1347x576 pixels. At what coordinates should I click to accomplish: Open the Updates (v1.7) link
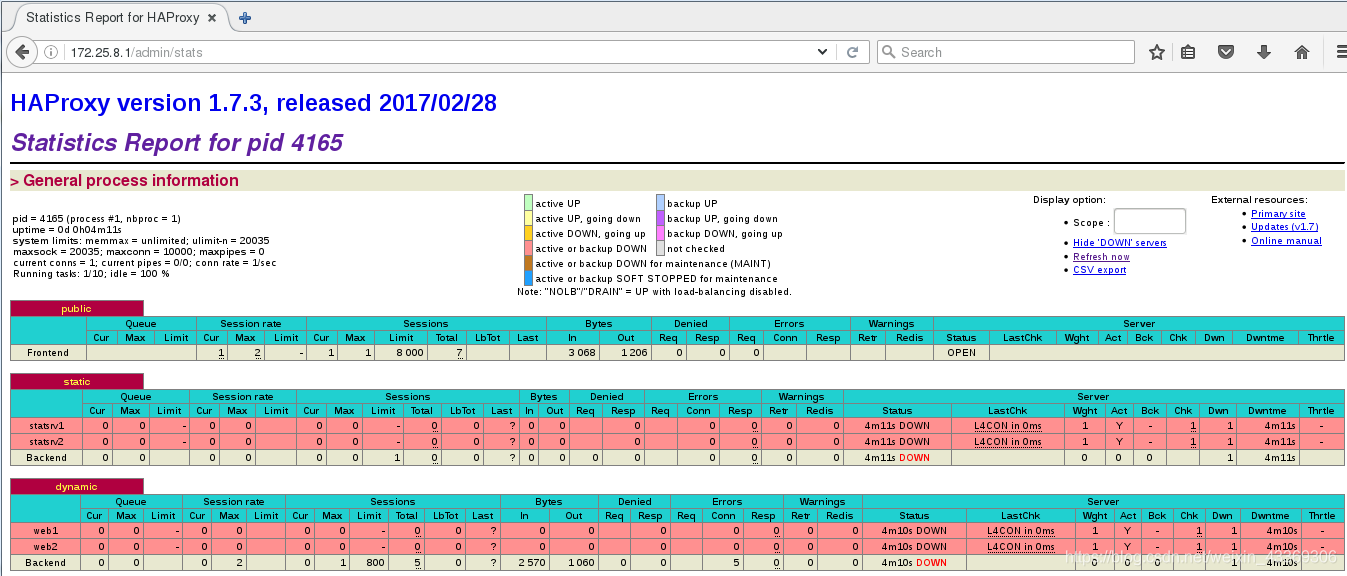click(x=1285, y=227)
